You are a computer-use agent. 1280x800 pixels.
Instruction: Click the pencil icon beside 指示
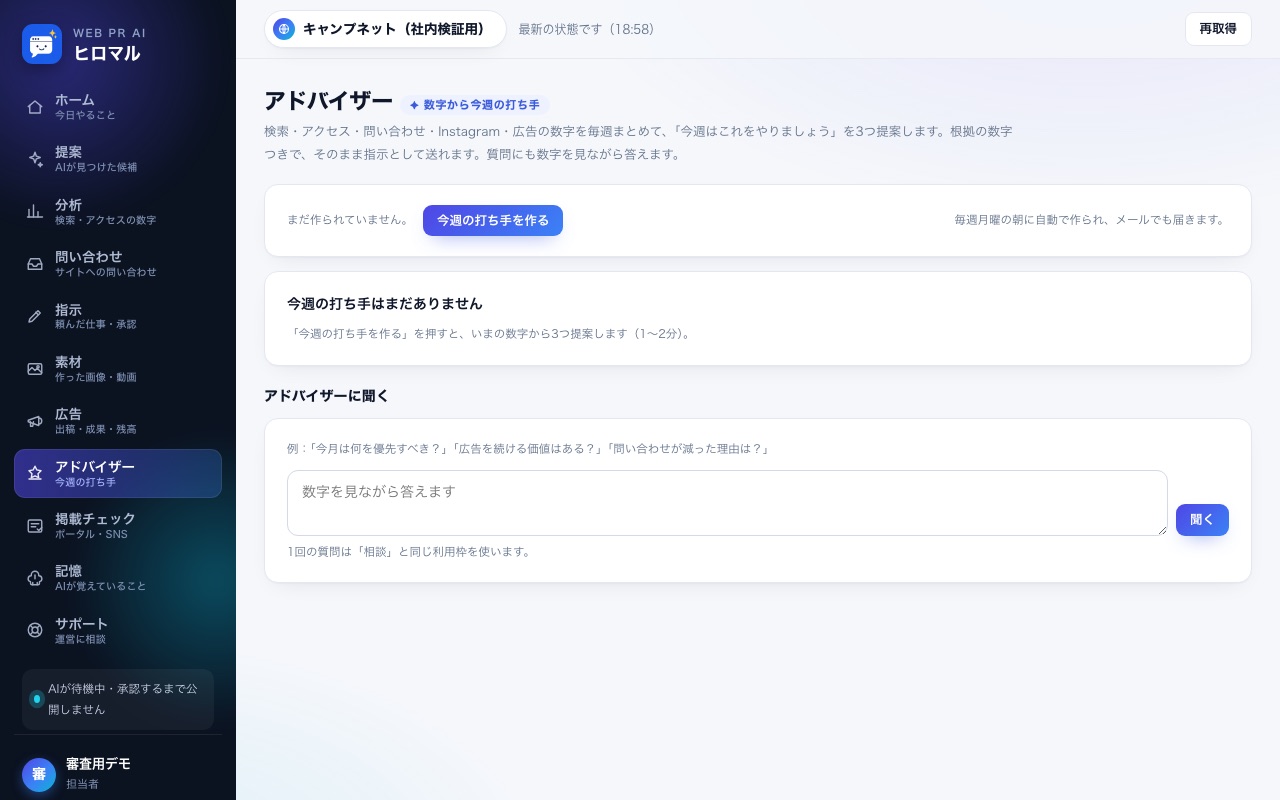point(35,316)
